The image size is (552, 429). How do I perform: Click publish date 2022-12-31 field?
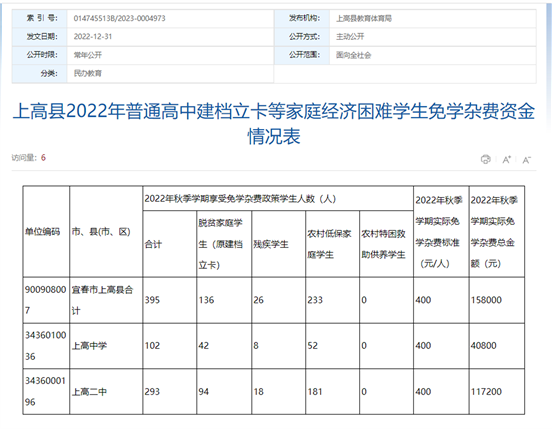tap(93, 37)
